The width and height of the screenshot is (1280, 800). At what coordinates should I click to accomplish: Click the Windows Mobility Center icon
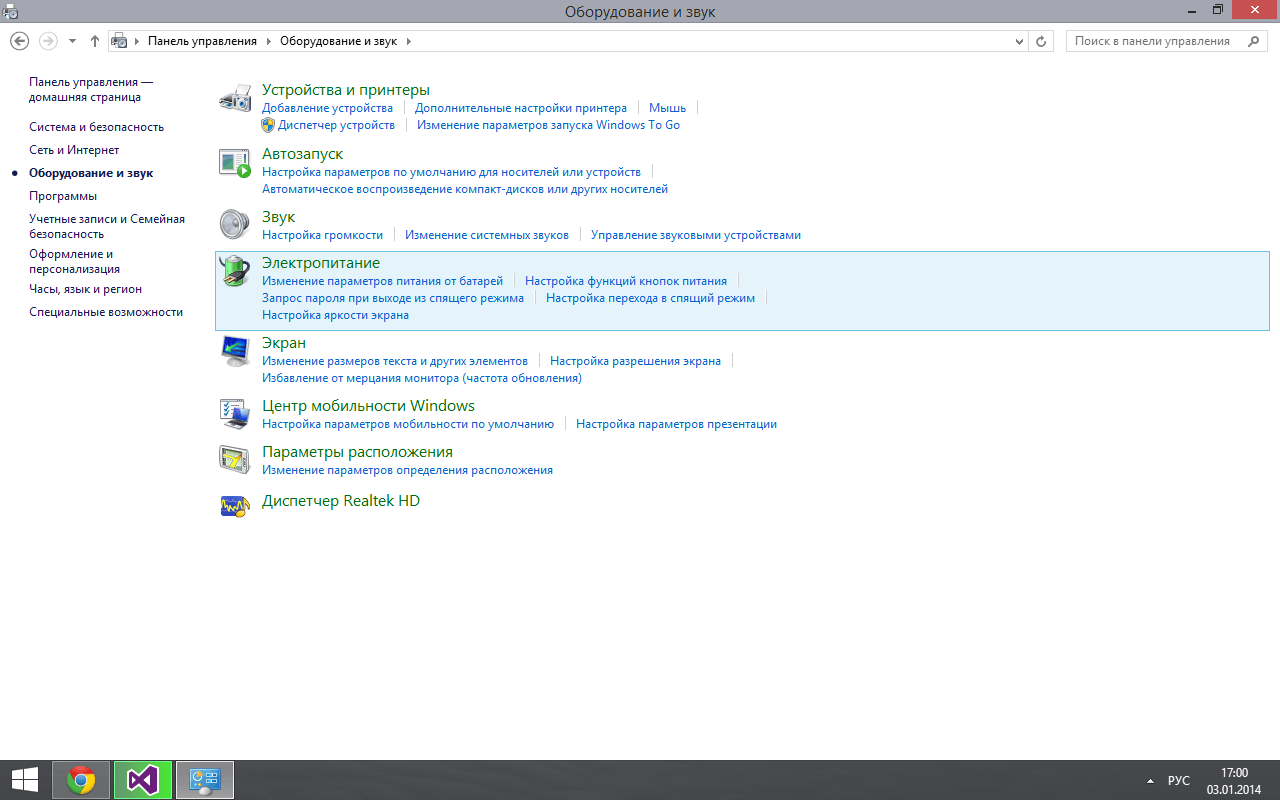[x=234, y=413]
